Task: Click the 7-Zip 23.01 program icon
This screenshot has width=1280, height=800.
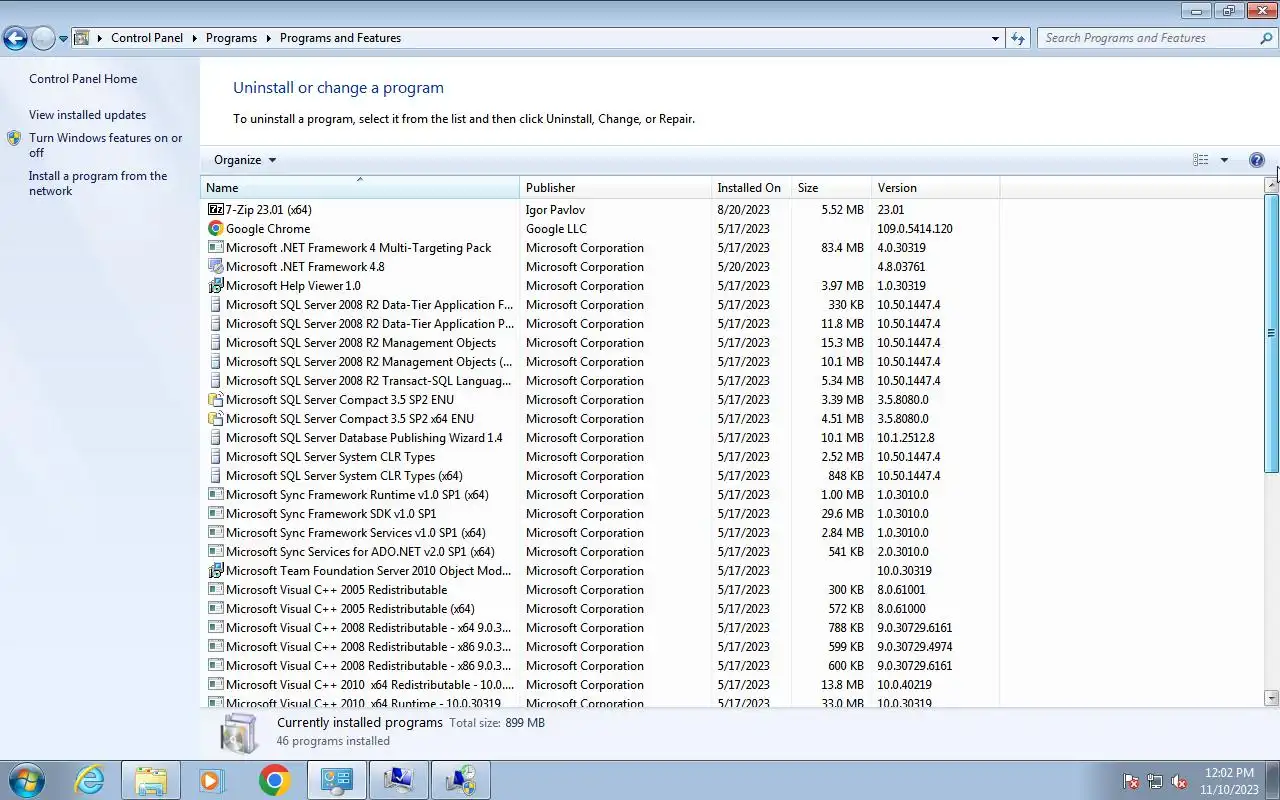Action: [x=215, y=210]
